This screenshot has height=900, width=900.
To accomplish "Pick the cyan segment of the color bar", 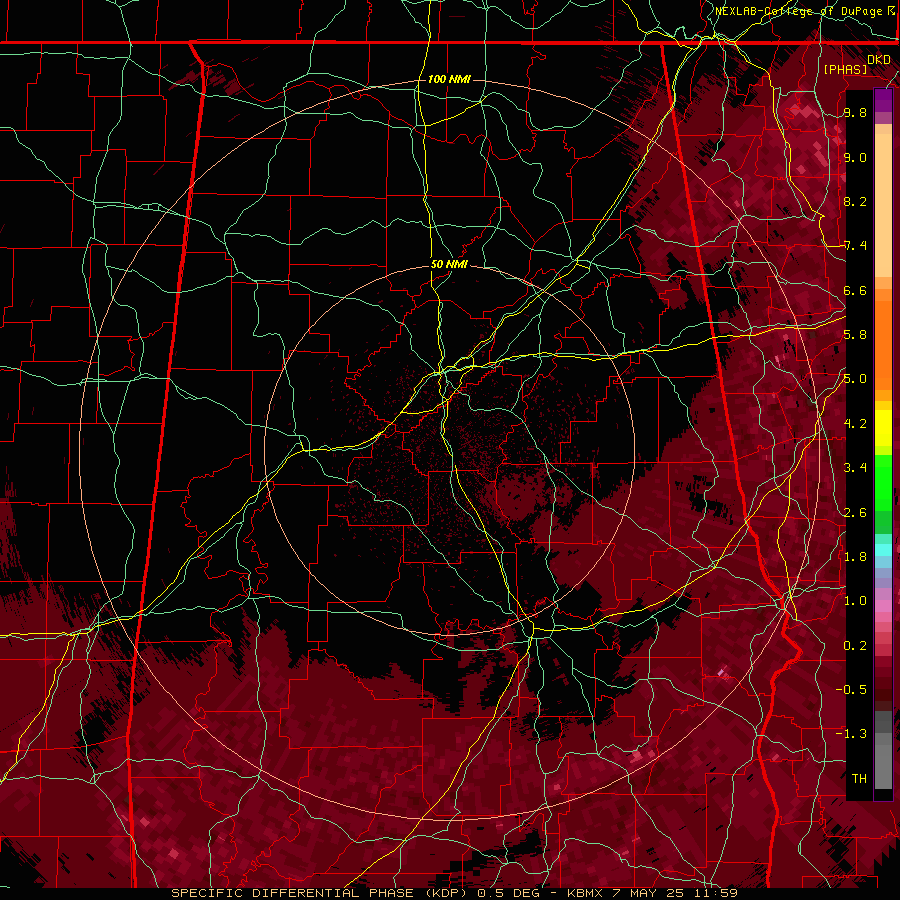I will point(883,550).
